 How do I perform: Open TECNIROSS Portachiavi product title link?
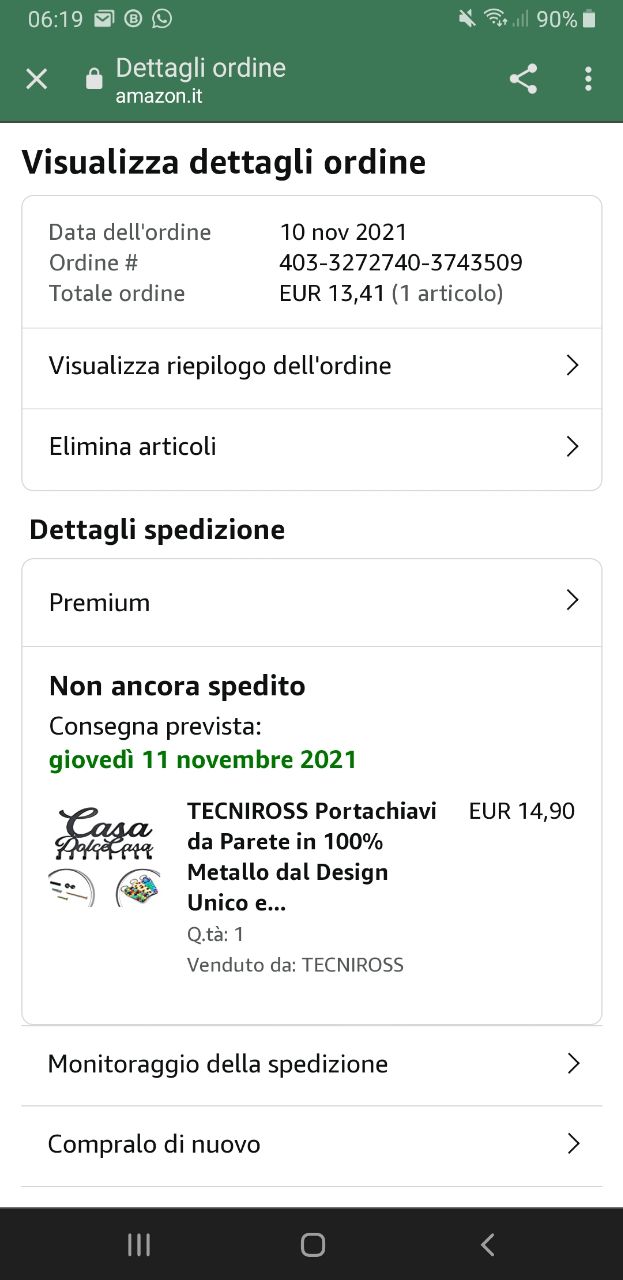point(312,856)
